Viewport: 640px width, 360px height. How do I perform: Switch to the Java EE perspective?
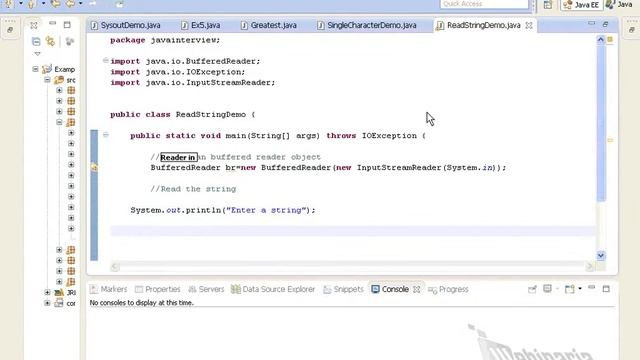coord(581,5)
